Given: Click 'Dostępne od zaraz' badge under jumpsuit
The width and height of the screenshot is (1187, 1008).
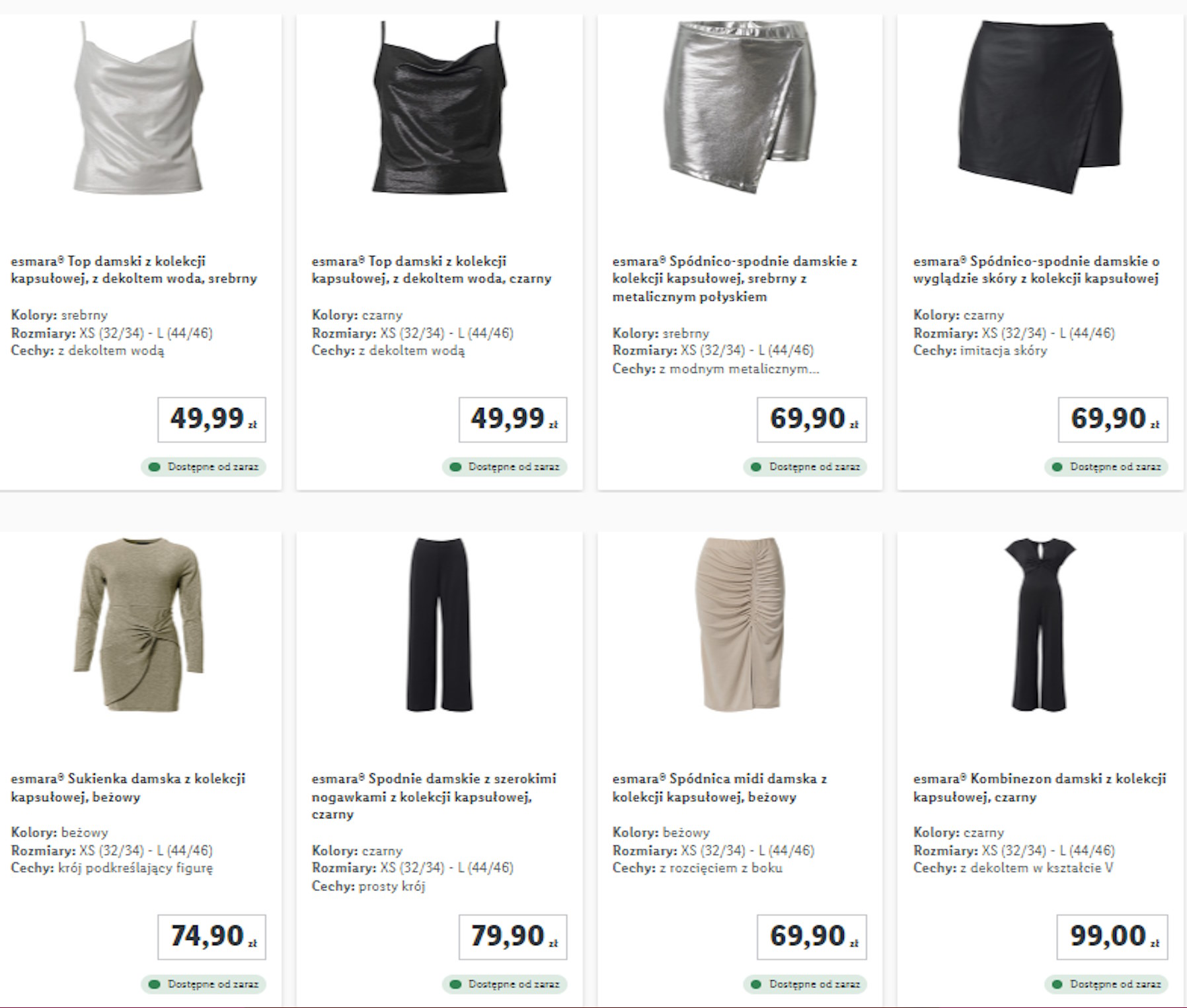Looking at the screenshot, I should (x=1107, y=984).
